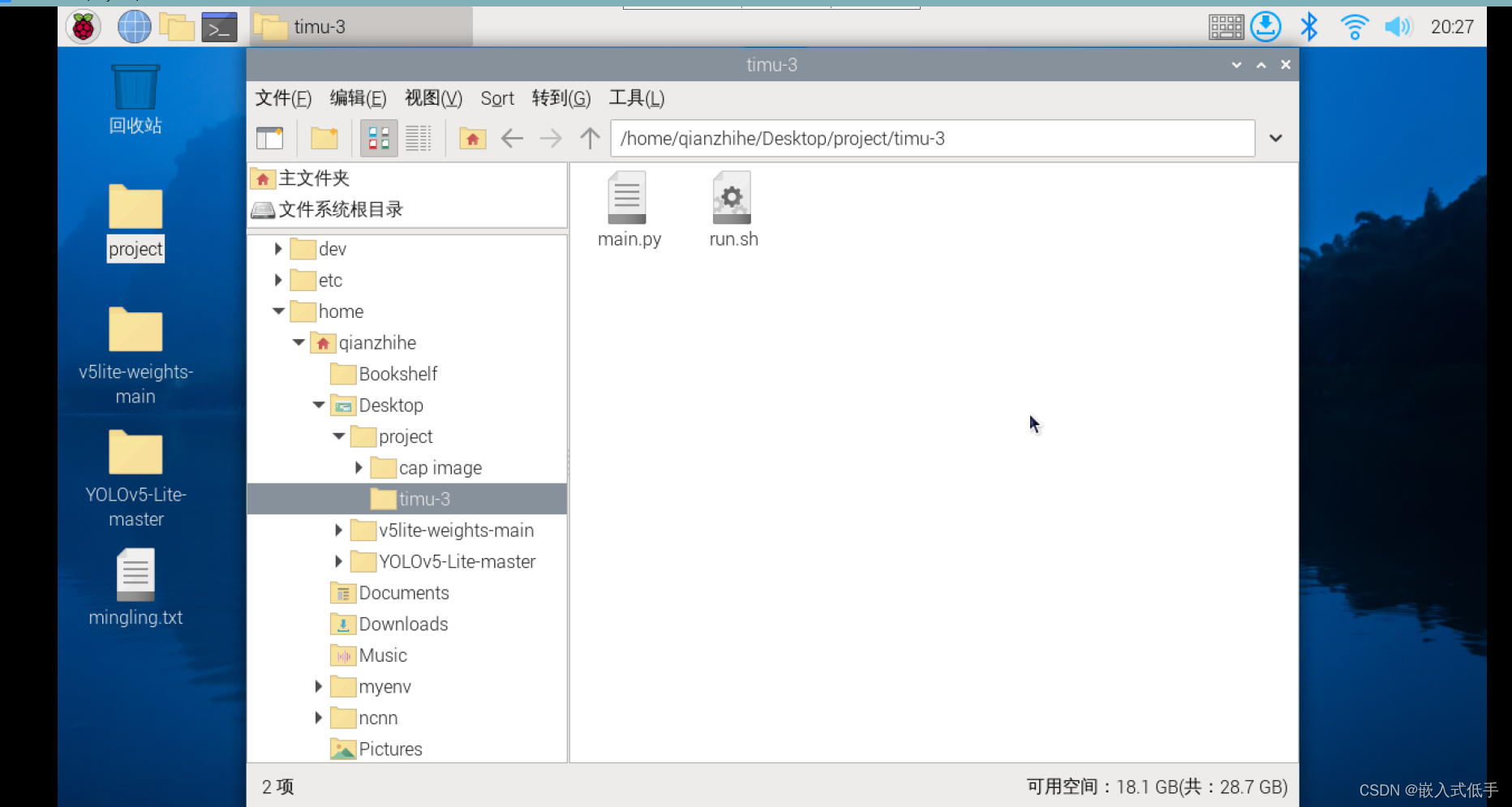Expand the v5lite-weights-main tree node

pyautogui.click(x=338, y=530)
